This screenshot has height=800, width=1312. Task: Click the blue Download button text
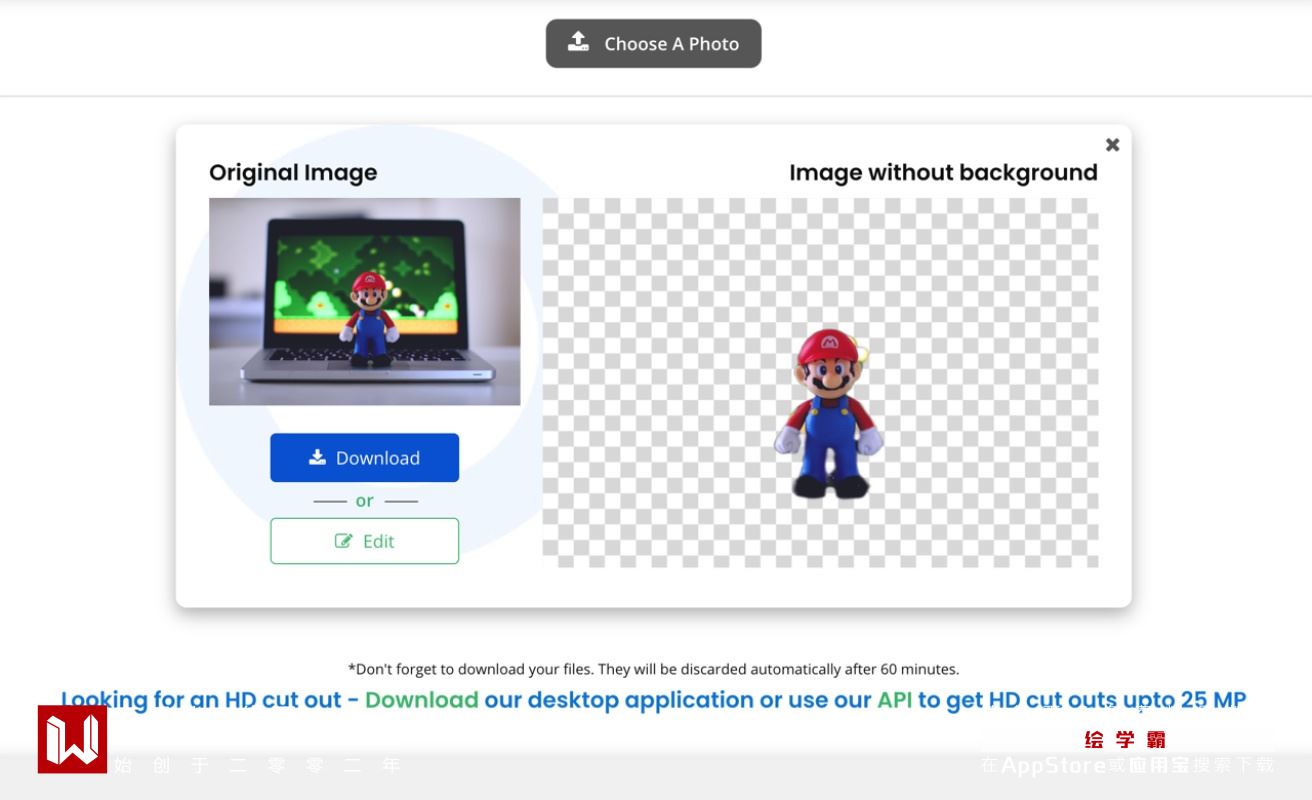point(378,458)
